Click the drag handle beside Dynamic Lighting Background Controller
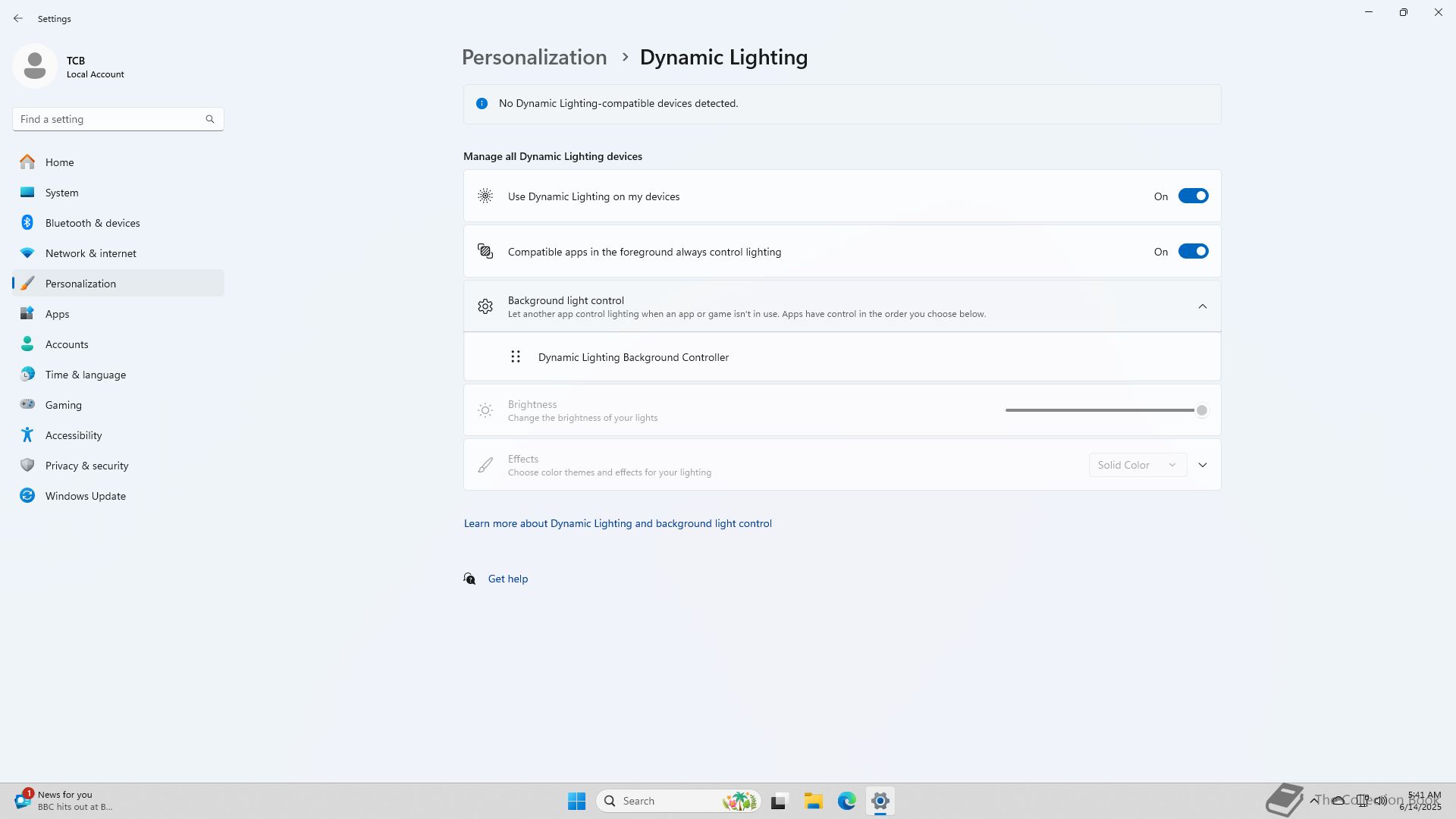Viewport: 1456px width, 819px height. (x=516, y=356)
